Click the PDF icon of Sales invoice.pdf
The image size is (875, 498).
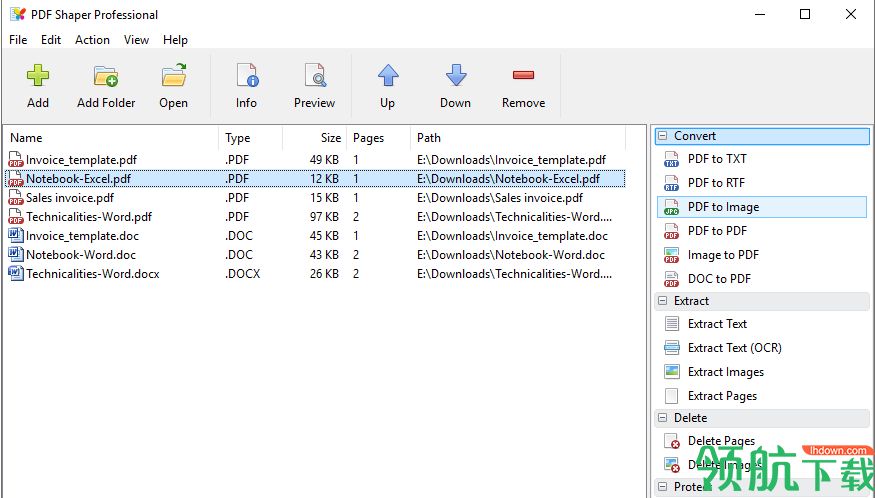pos(16,198)
